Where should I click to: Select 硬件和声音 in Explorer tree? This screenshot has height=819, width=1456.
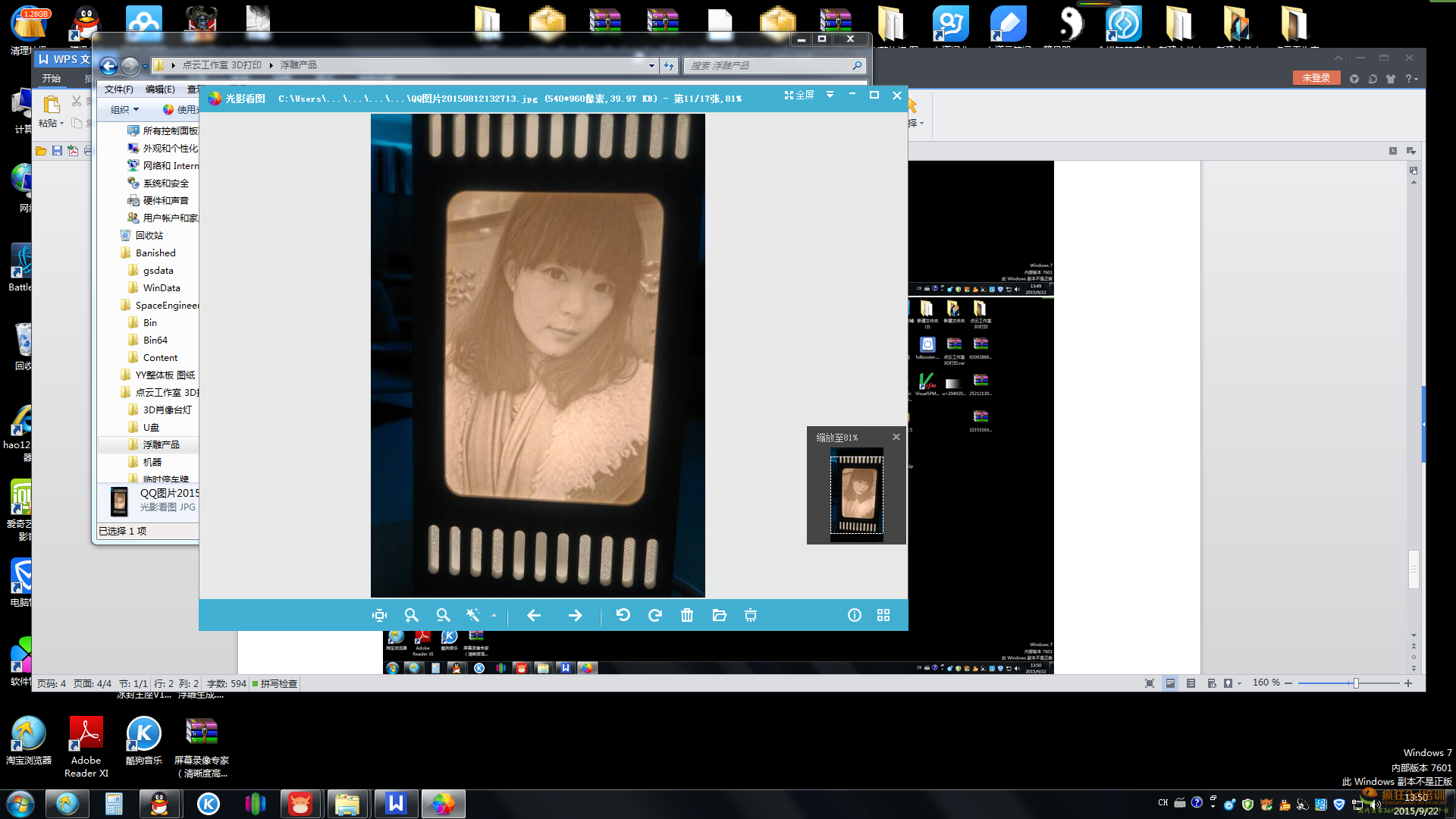click(x=165, y=201)
